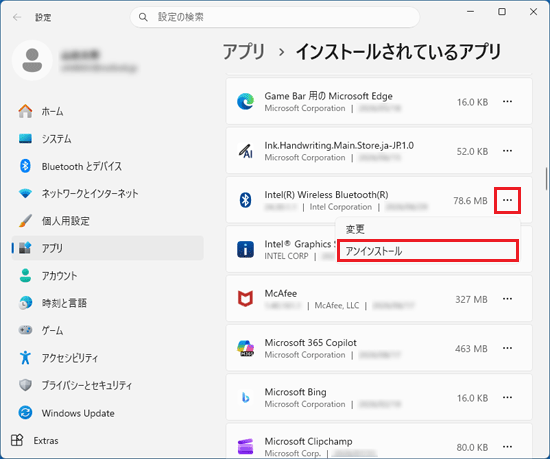Viewport: 550px width, 459px height.
Task: Select アプリ in the sidebar
Action: tap(107, 248)
